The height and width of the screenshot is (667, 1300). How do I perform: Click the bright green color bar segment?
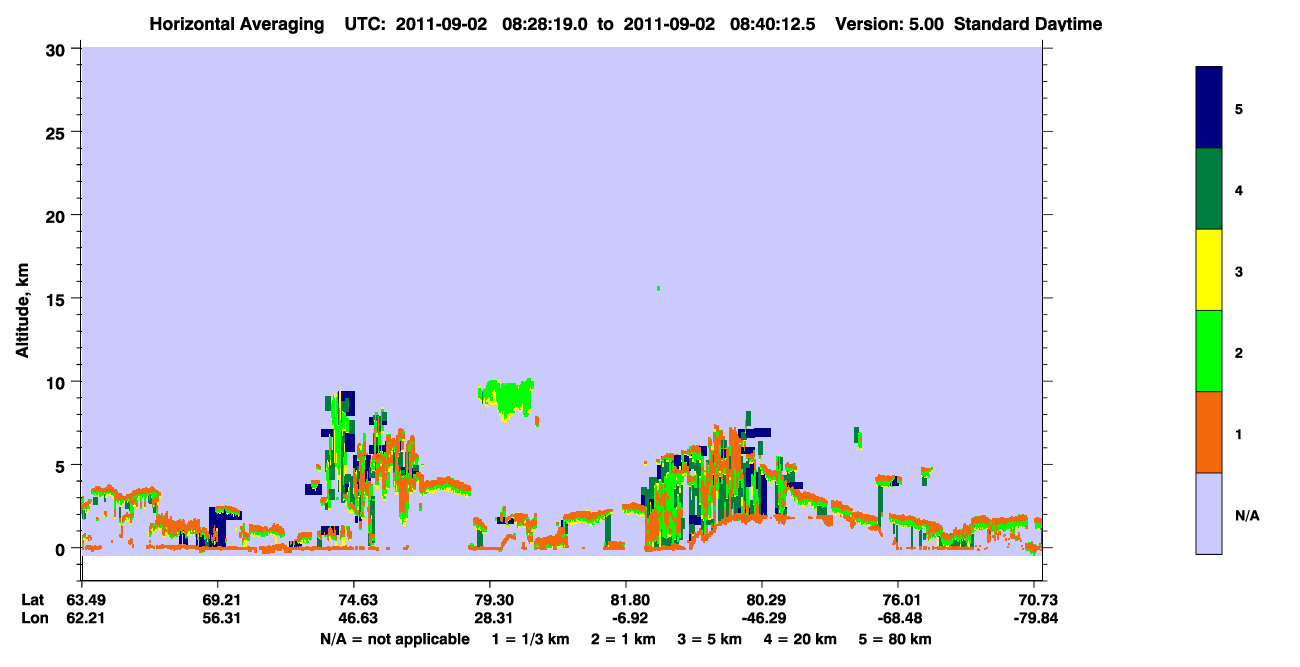pyautogui.click(x=1208, y=351)
